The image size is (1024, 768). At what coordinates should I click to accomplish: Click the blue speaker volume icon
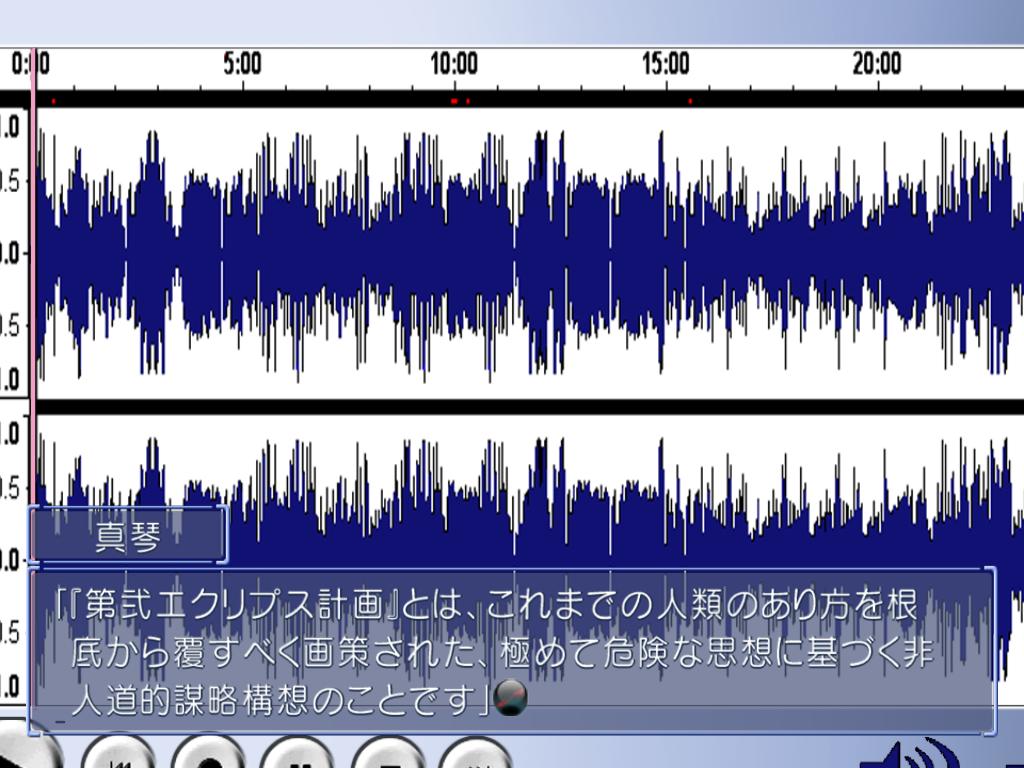click(x=911, y=754)
